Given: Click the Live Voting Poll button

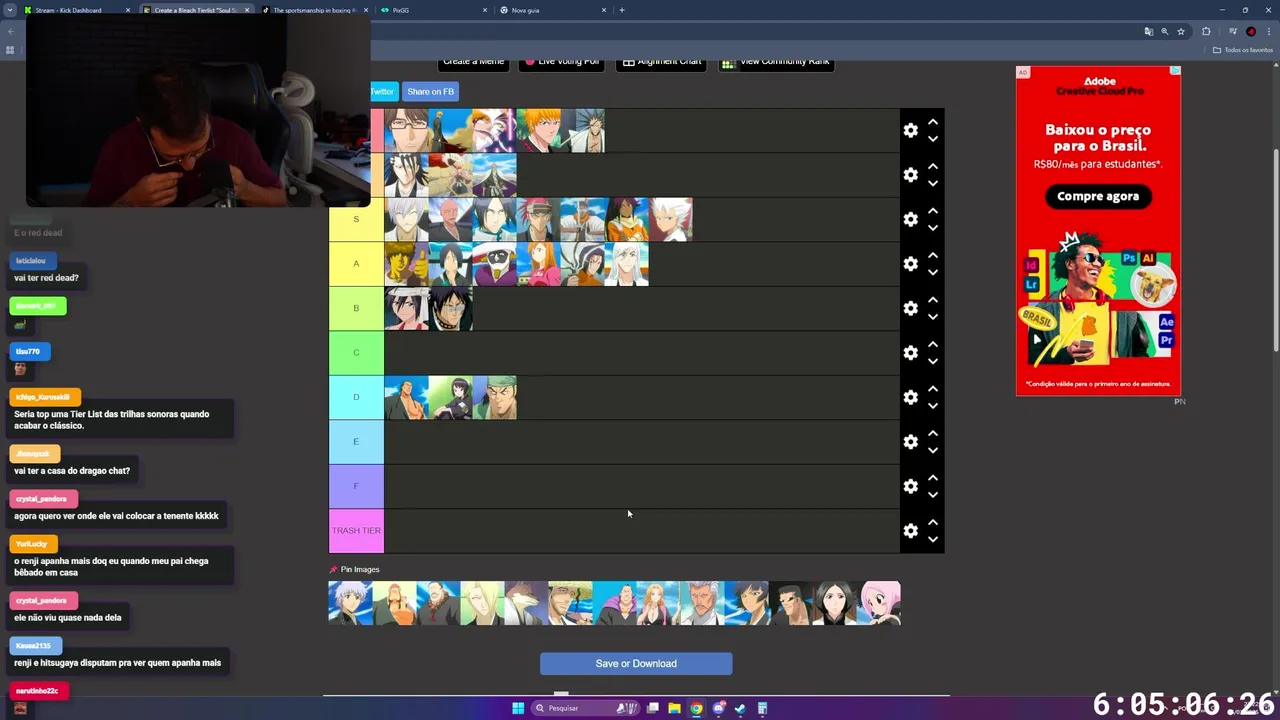Looking at the screenshot, I should point(561,62).
